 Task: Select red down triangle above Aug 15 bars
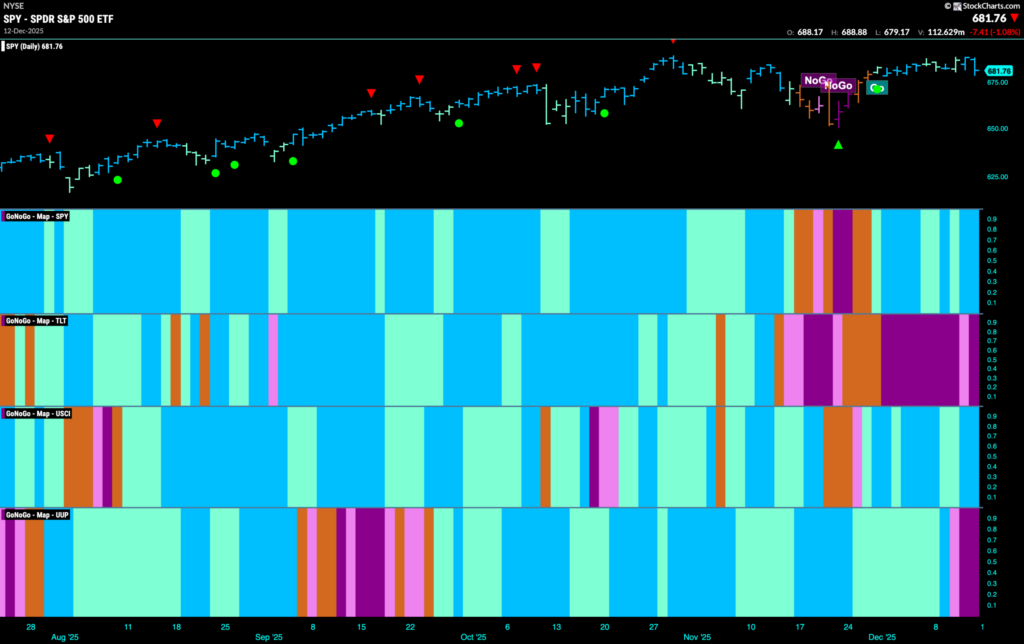[157, 123]
